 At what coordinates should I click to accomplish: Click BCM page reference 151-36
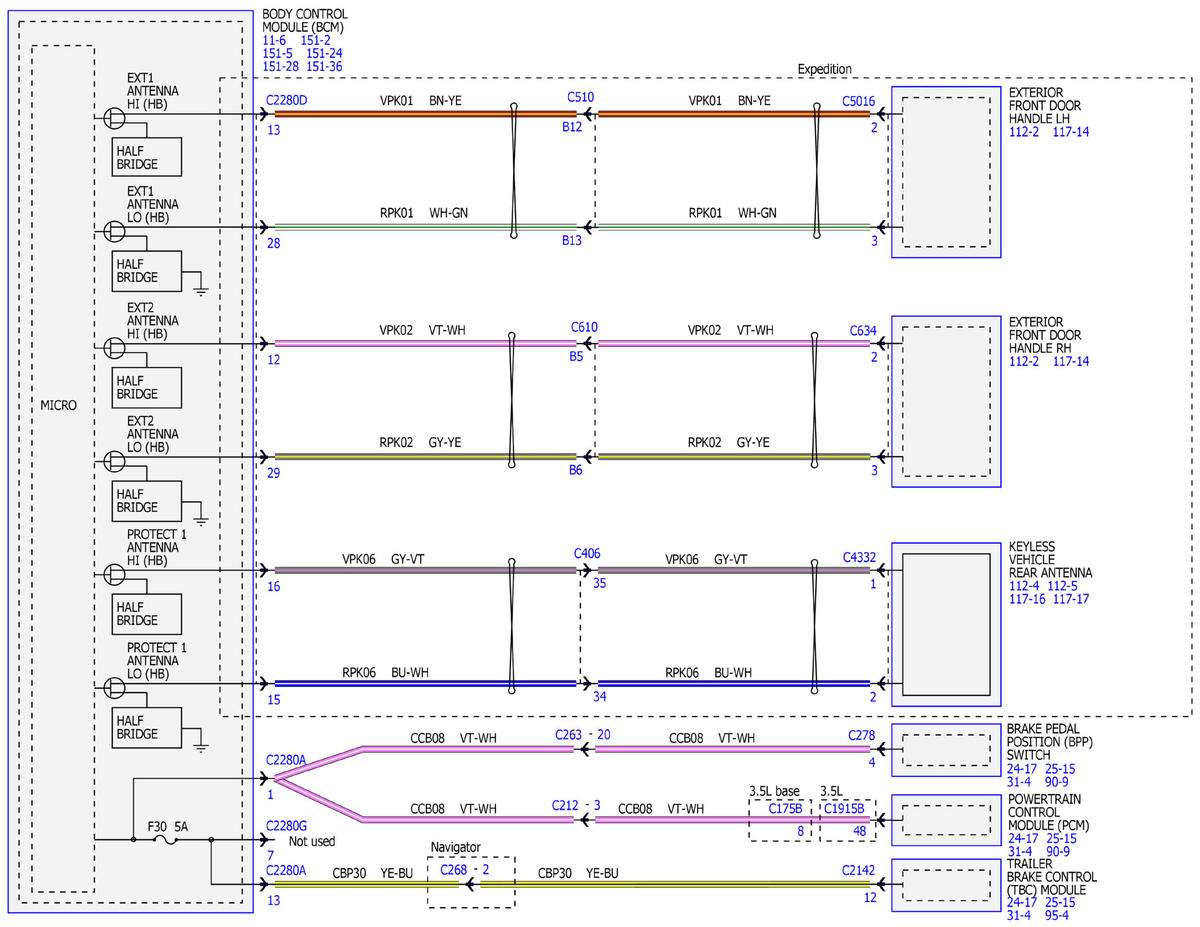point(324,66)
